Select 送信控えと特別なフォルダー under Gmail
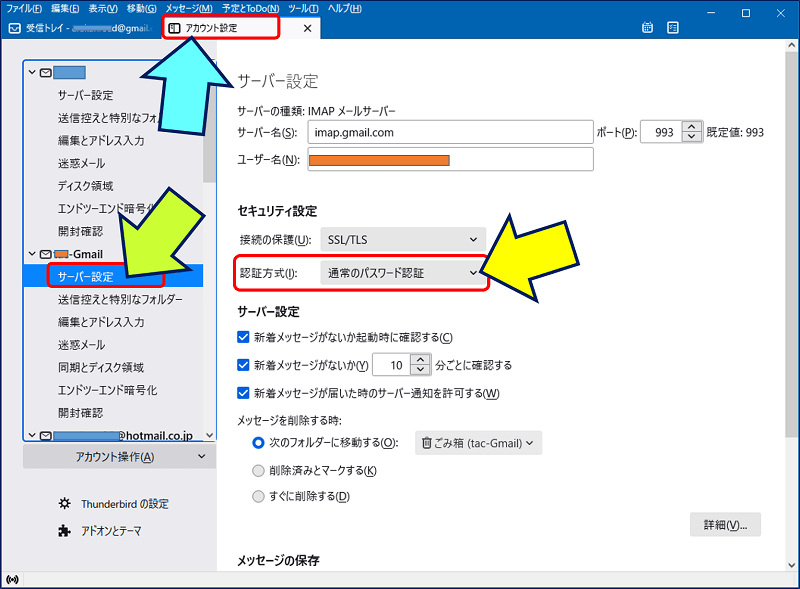The width and height of the screenshot is (800, 589). pyautogui.click(x=120, y=299)
